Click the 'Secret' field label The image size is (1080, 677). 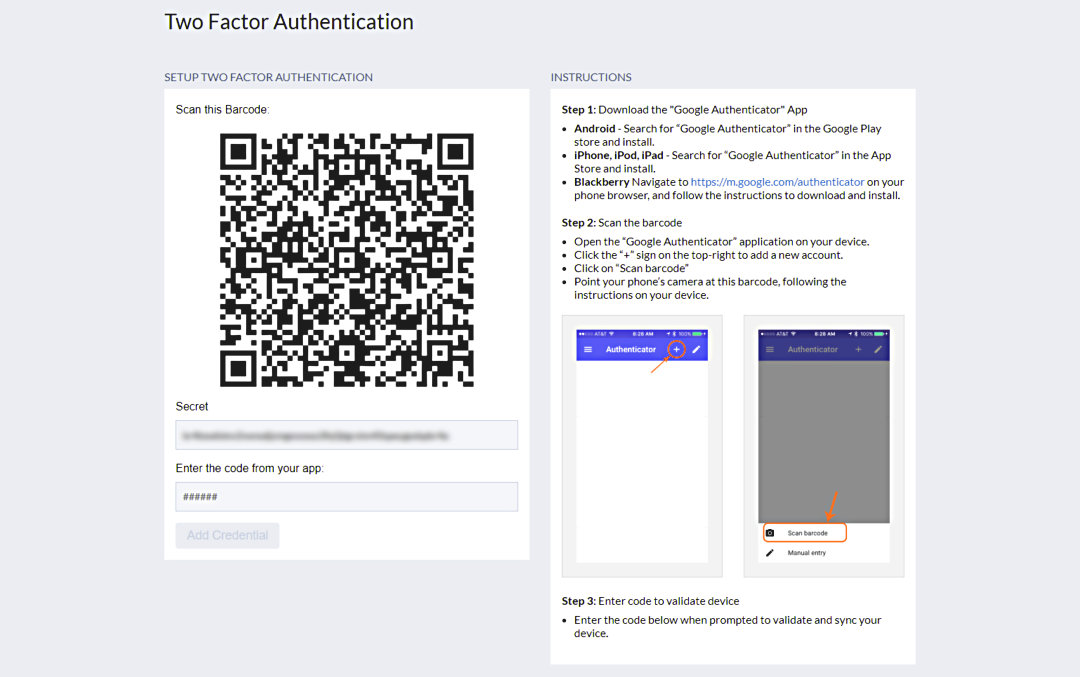click(191, 406)
